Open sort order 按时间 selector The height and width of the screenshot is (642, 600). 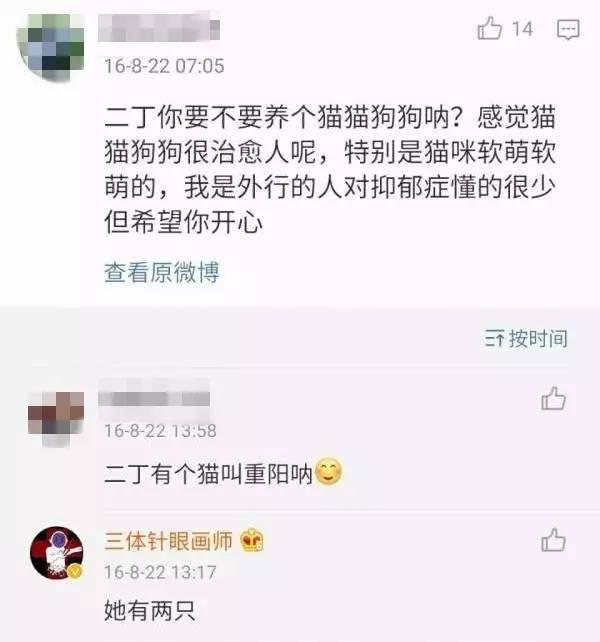(526, 339)
